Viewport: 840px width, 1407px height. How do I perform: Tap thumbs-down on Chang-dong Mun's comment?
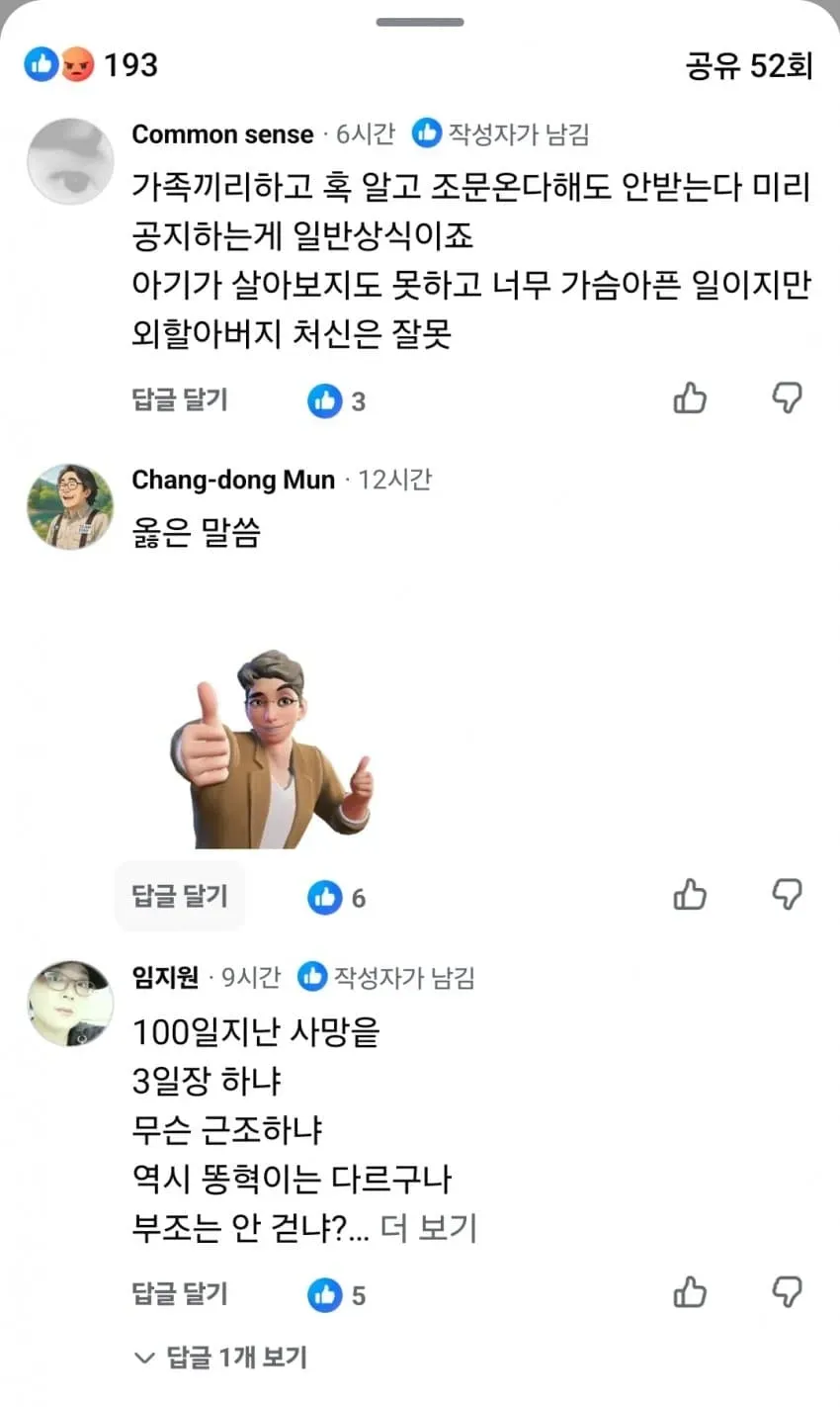[x=787, y=895]
